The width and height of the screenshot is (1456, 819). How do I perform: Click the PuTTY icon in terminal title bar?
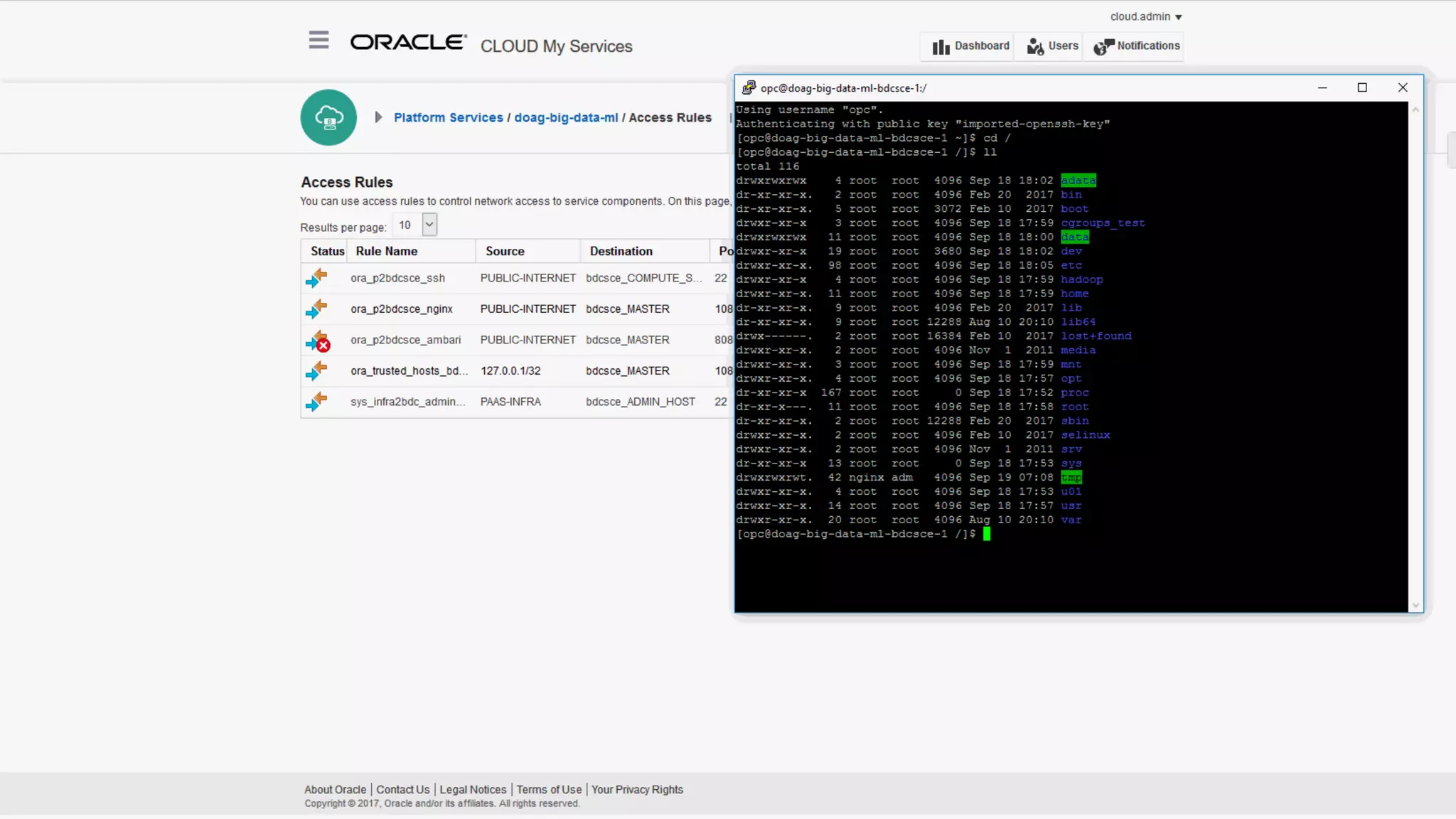coord(749,87)
